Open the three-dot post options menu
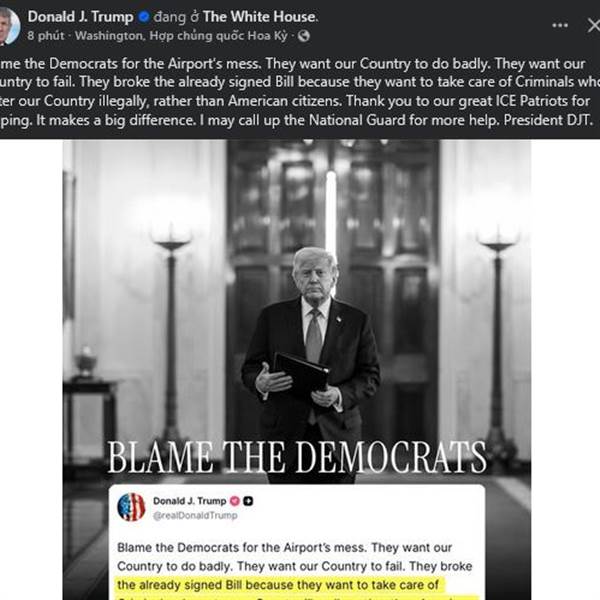The image size is (600, 600). tap(560, 25)
